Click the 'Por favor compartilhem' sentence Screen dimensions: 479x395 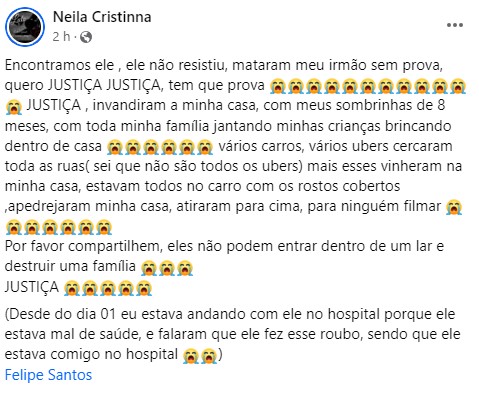pos(224,246)
